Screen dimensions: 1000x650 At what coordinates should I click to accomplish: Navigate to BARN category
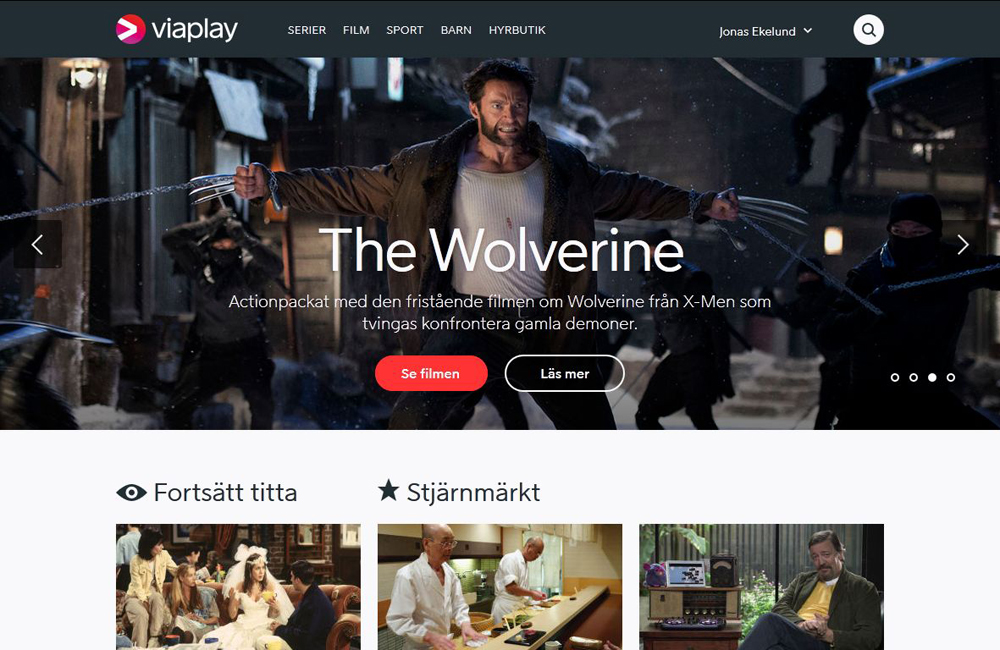[456, 30]
